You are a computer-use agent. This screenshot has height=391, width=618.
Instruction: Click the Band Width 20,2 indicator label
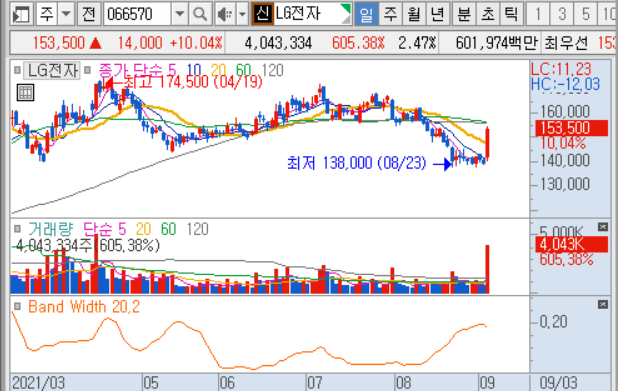point(84,307)
